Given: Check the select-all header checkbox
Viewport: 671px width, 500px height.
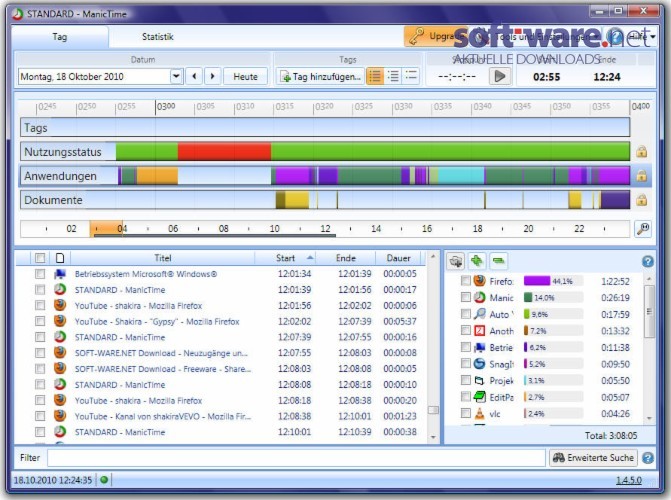Looking at the screenshot, I should pyautogui.click(x=40, y=258).
